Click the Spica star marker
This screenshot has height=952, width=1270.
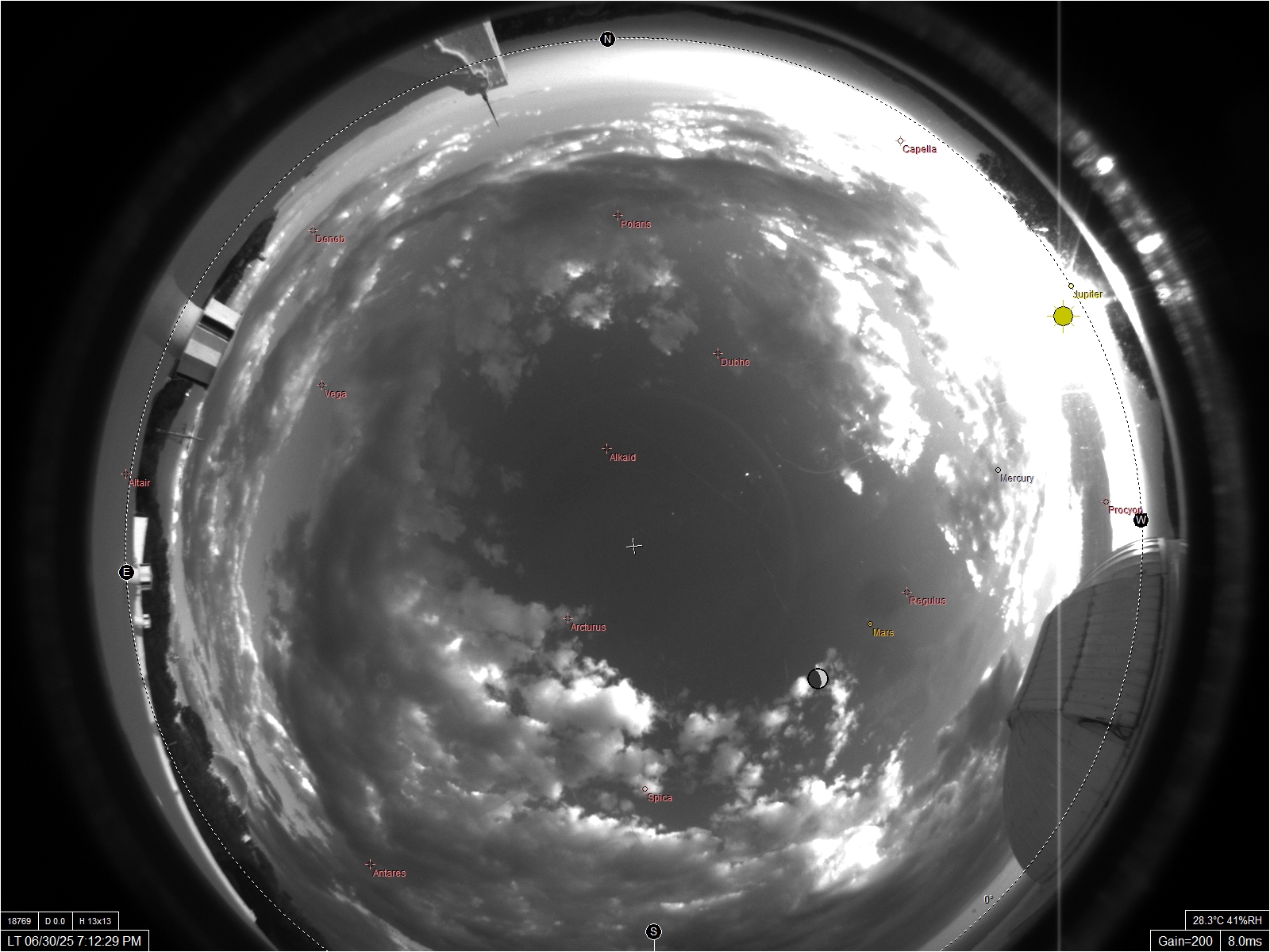click(645, 789)
